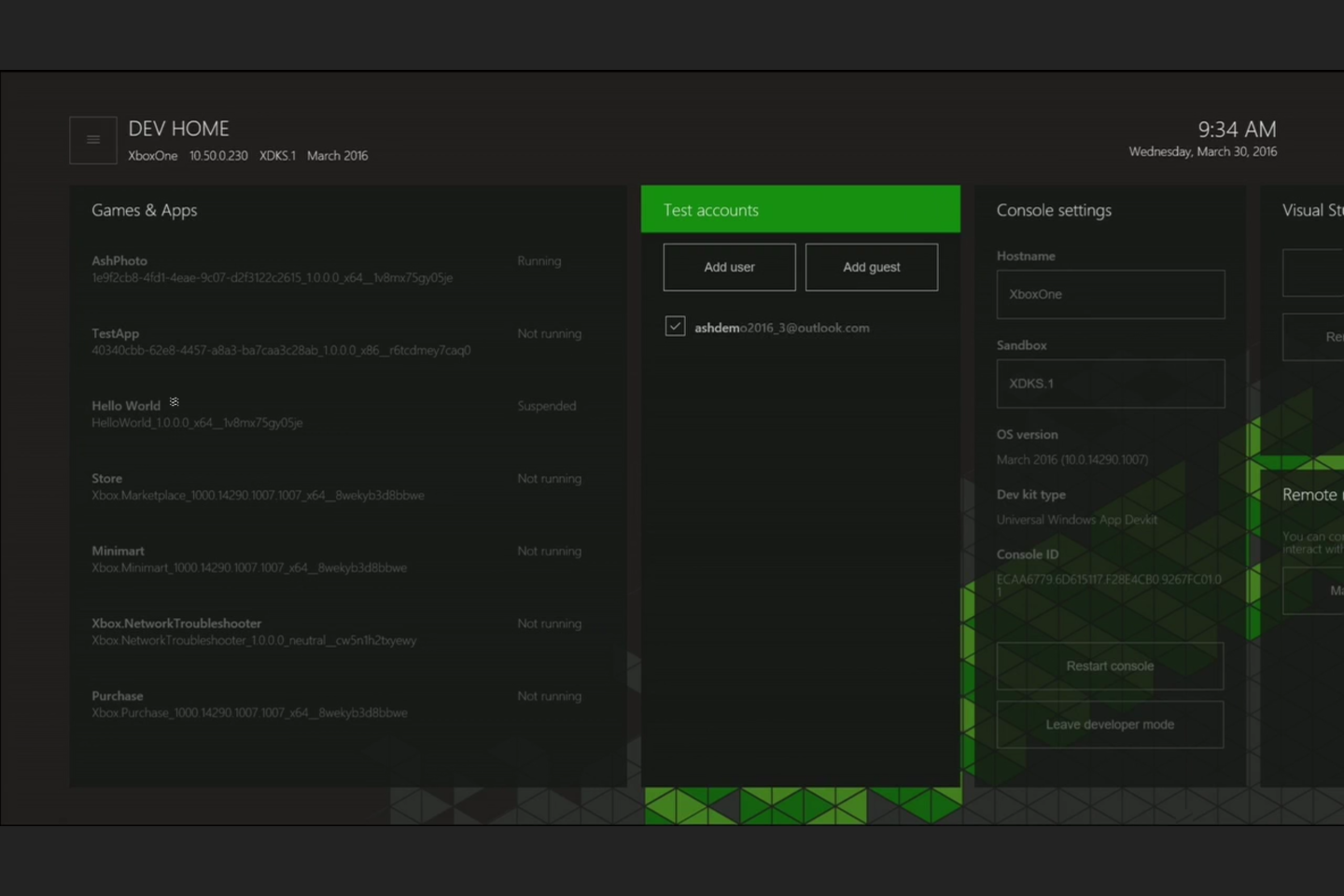
Task: Select the Purchase app entry
Action: coord(280,703)
